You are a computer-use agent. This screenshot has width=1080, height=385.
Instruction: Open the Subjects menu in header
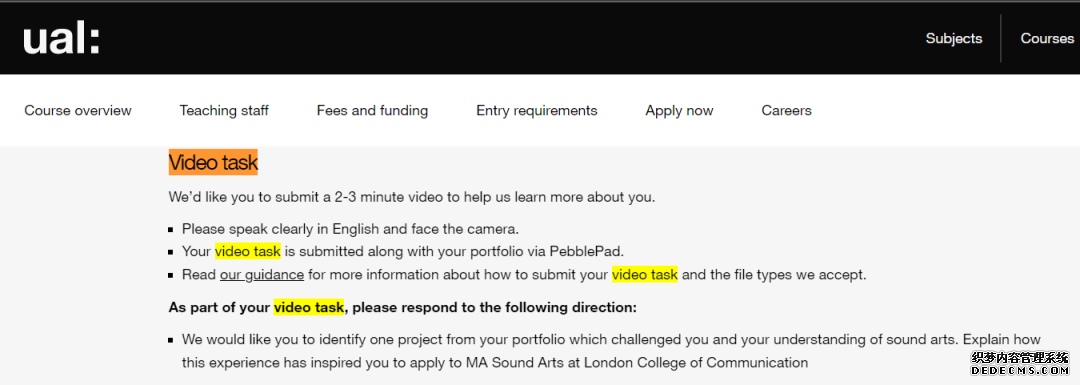coord(953,39)
